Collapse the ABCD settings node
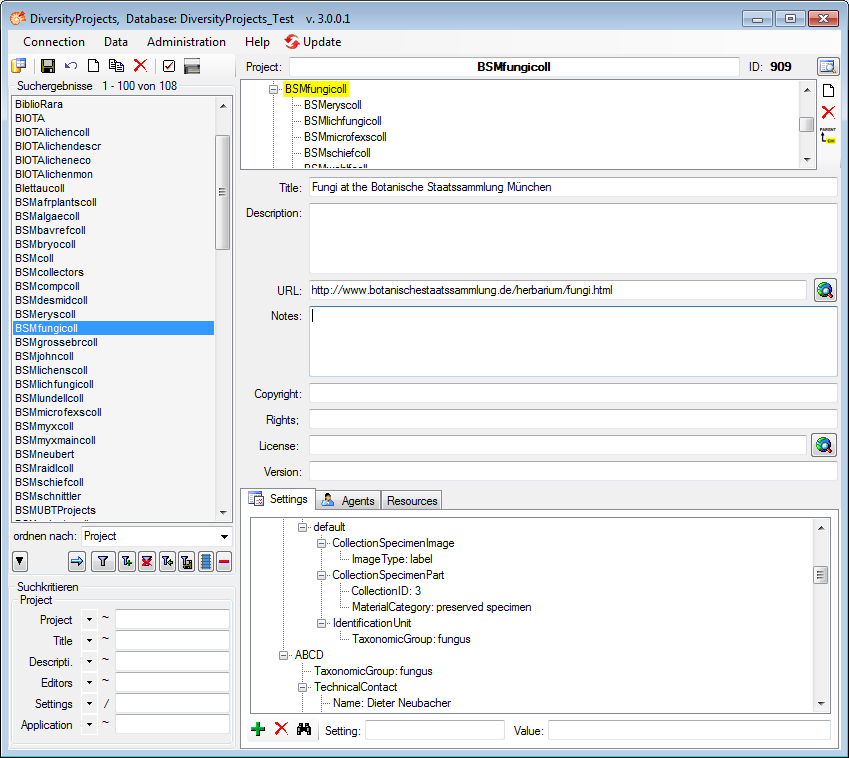The width and height of the screenshot is (849, 758). click(x=284, y=655)
